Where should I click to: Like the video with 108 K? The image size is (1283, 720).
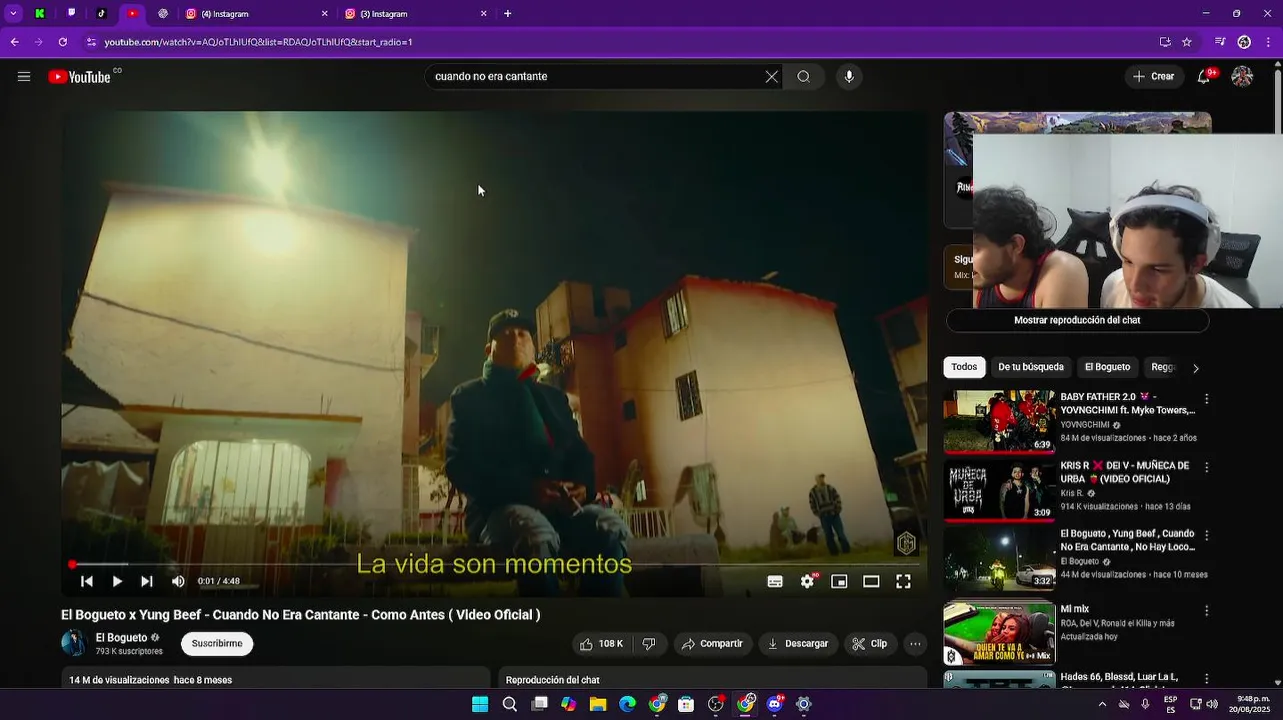pos(601,644)
